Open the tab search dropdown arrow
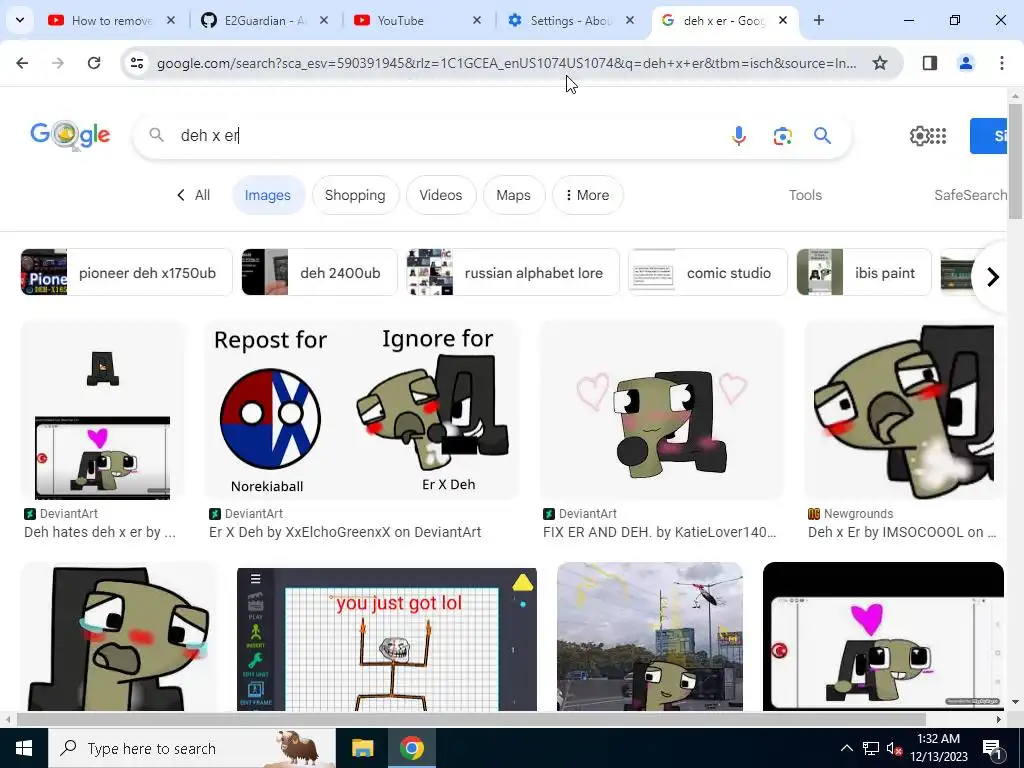Image resolution: width=1024 pixels, height=768 pixels. point(20,20)
